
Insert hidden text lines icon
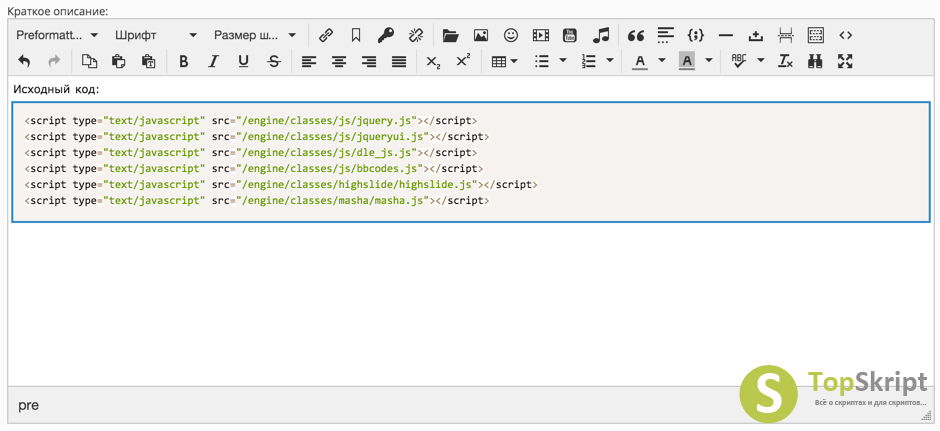tap(665, 35)
